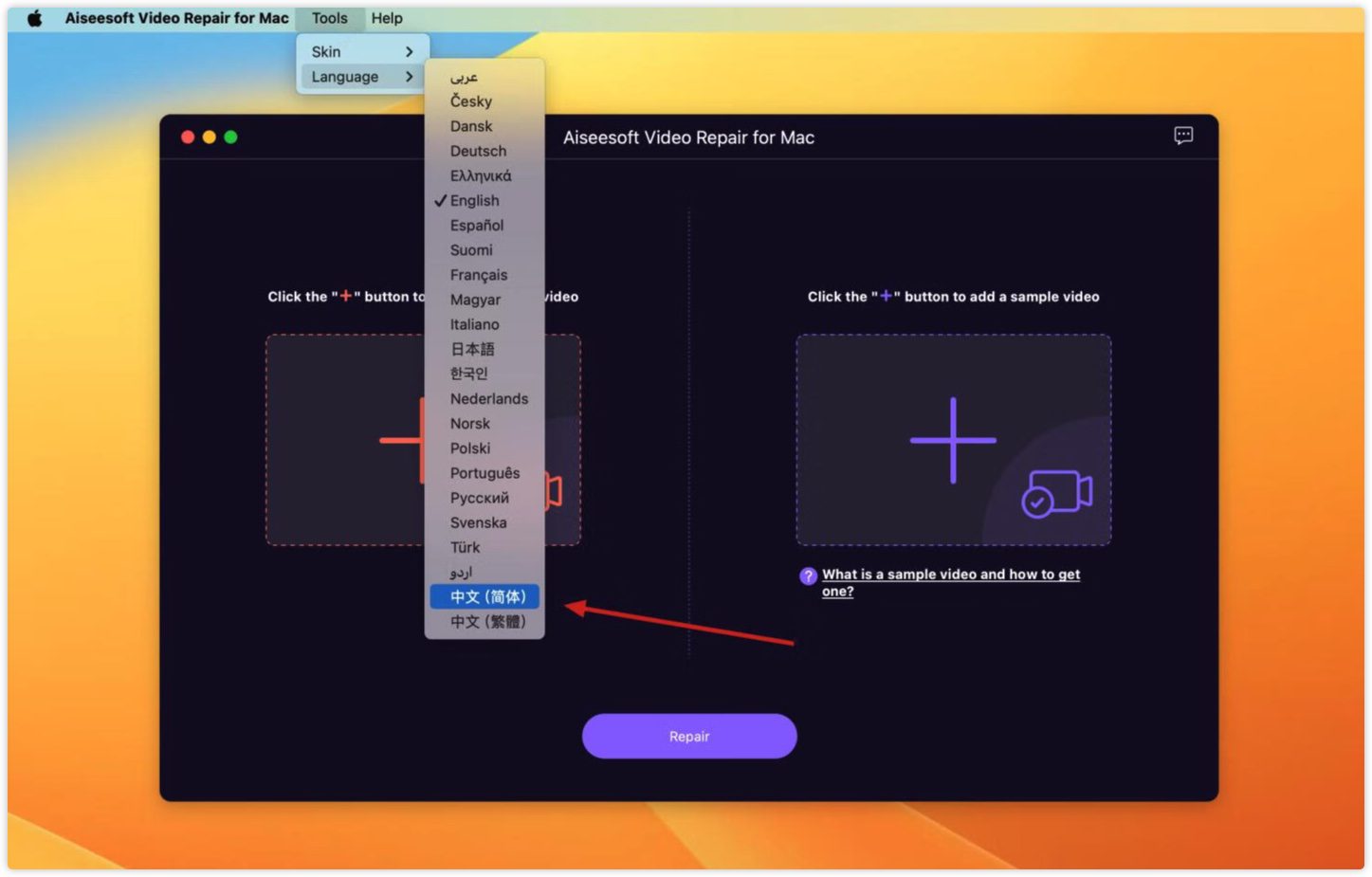The image size is (1372, 877).
Task: Open the Tools menu
Action: [329, 18]
